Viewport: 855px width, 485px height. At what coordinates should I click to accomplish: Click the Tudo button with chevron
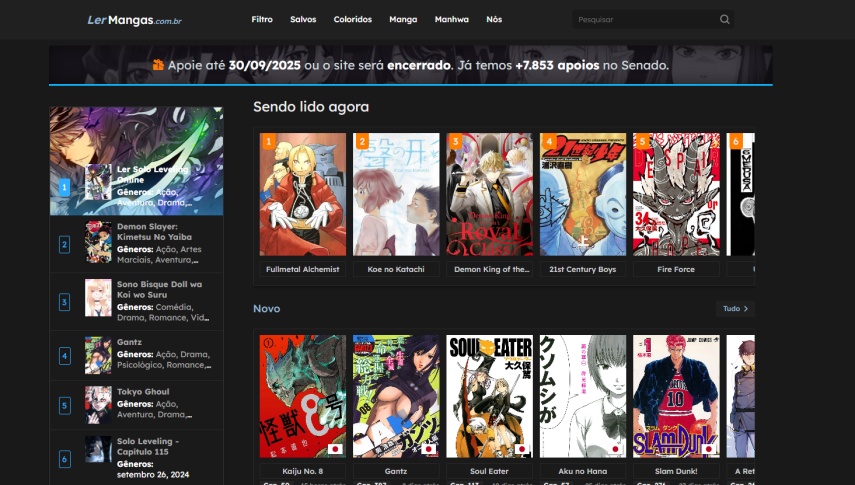point(735,309)
